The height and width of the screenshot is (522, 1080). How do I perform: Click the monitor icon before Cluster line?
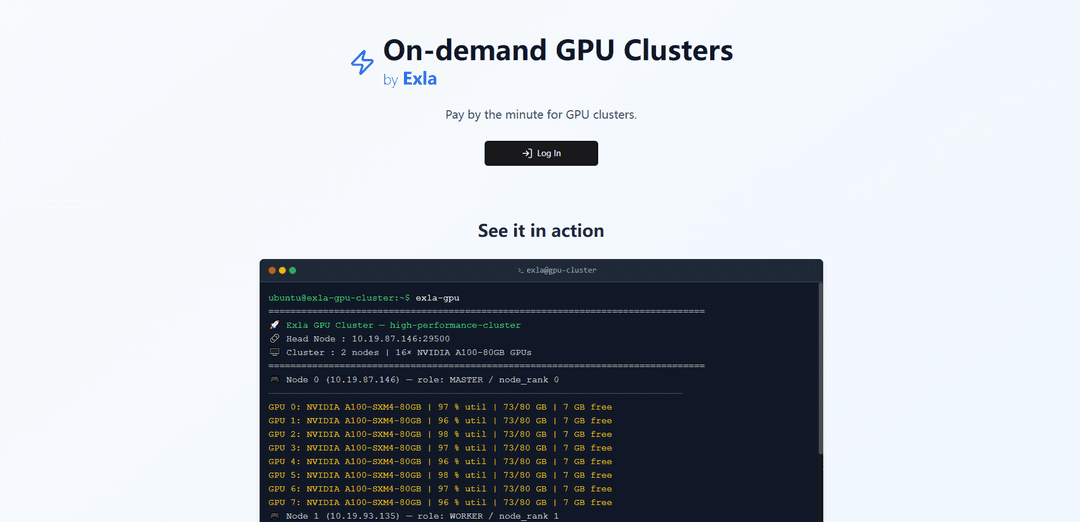(x=274, y=353)
